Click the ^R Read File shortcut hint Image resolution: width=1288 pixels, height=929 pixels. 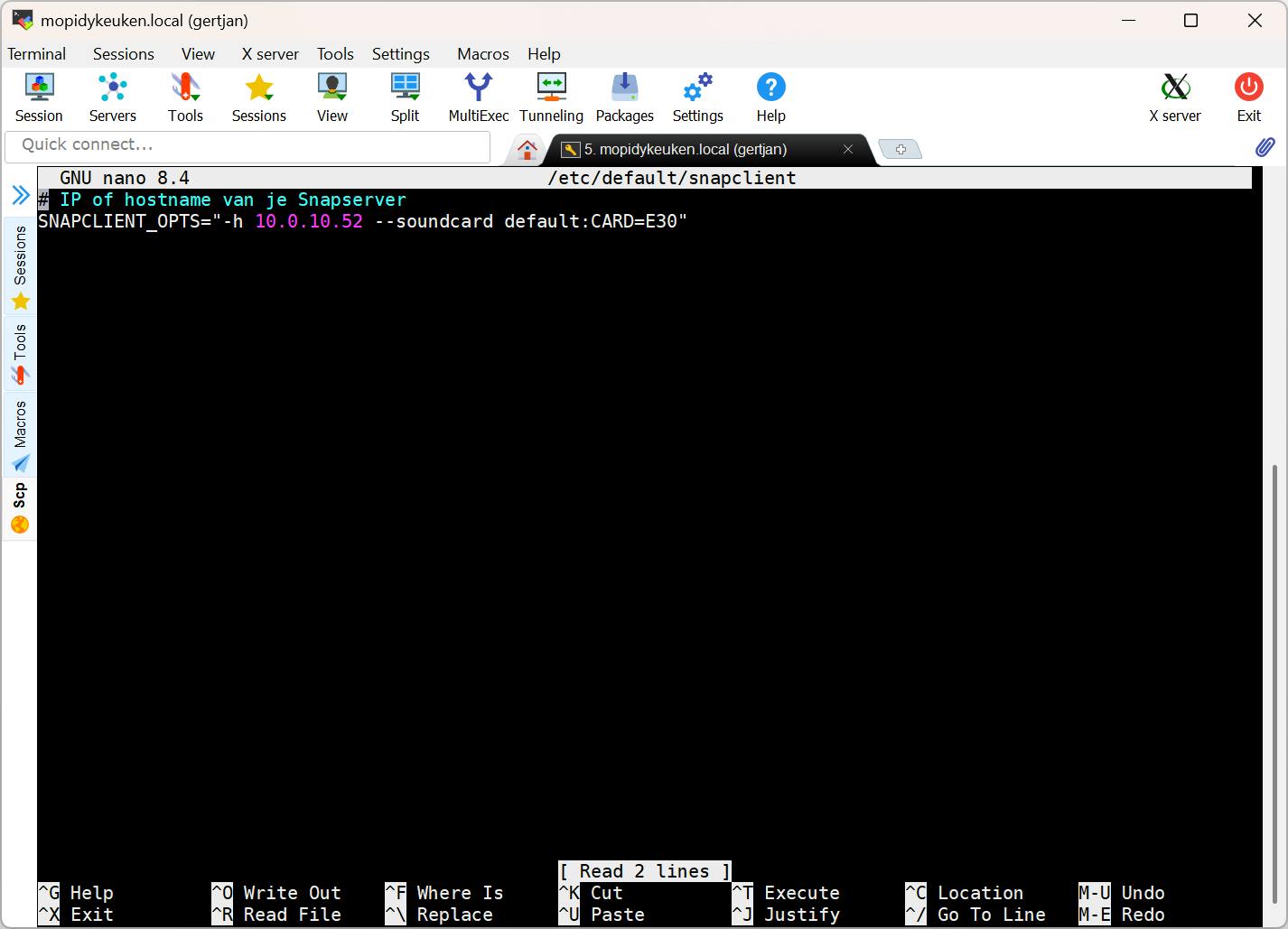tap(276, 915)
